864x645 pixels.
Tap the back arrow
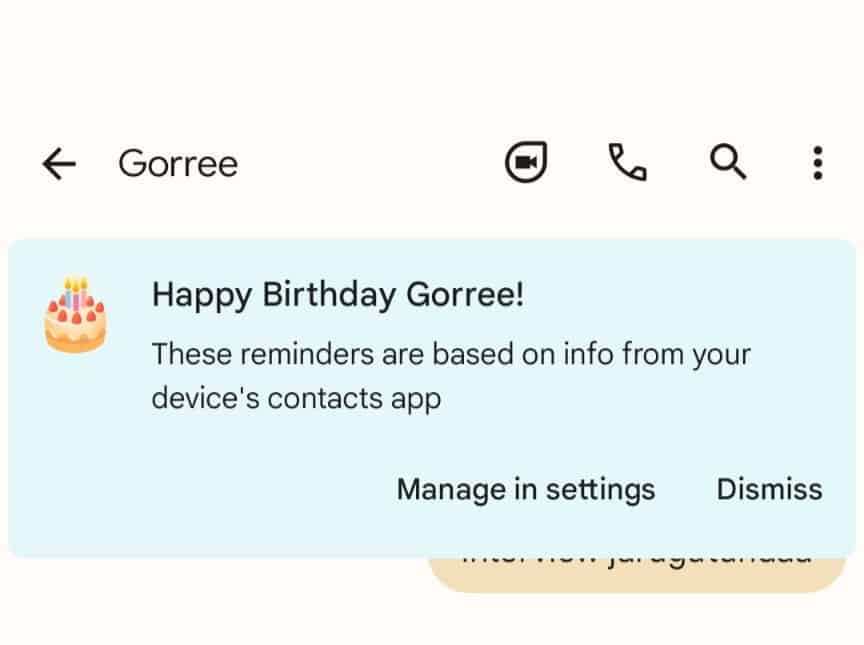tap(59, 163)
